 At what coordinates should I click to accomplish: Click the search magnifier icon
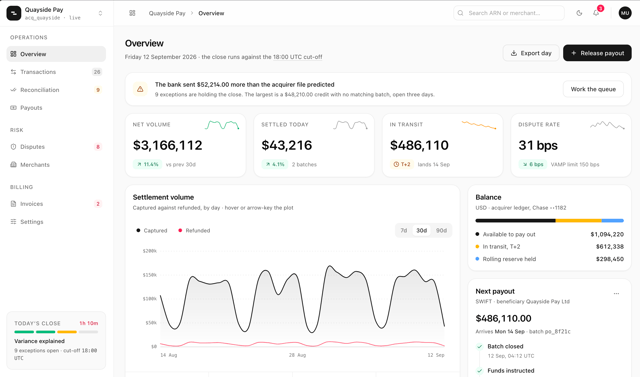460,13
